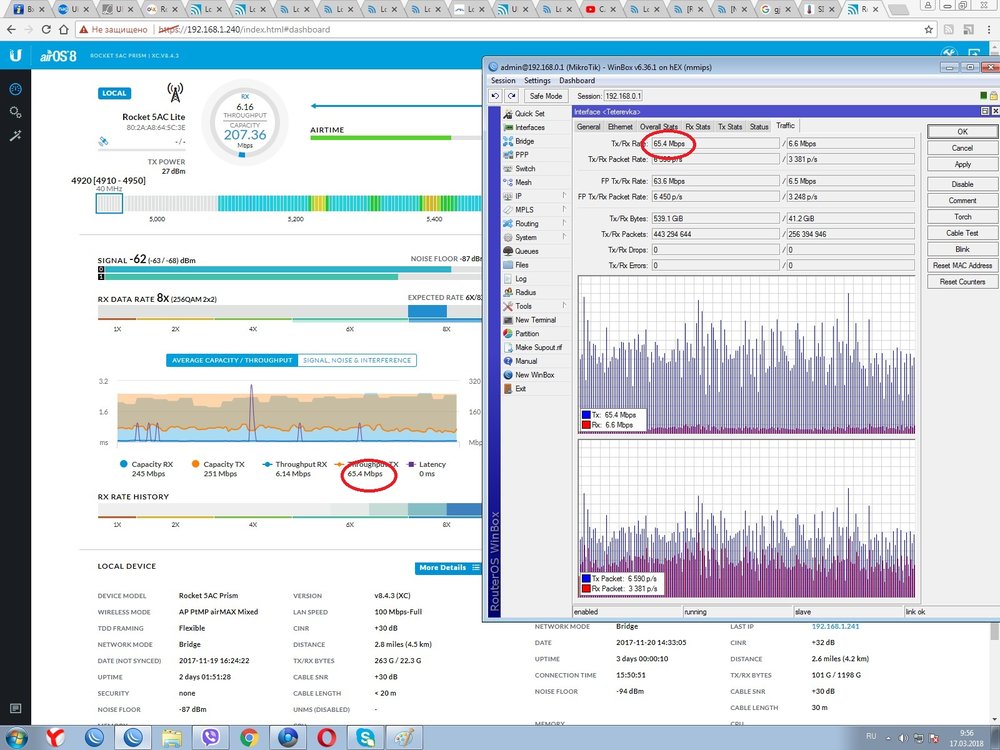Launch New Terminal from WinBox menu
Viewport: 1000px width, 750px height.
coord(535,320)
